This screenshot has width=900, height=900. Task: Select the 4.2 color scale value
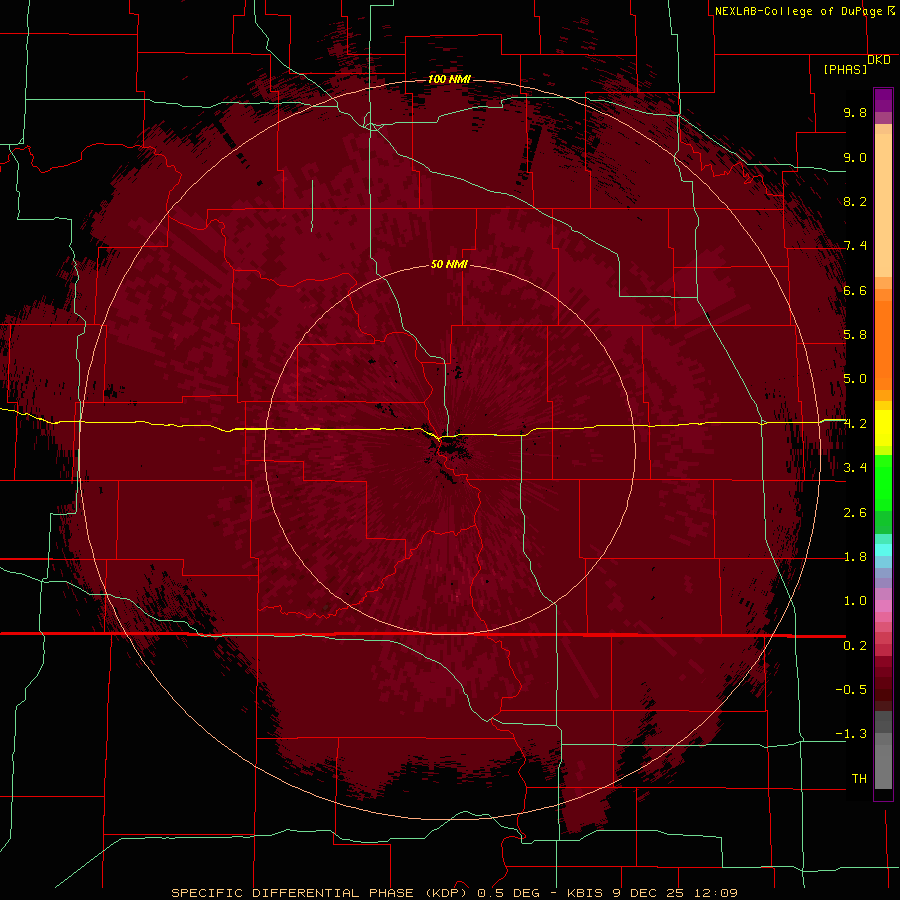pyautogui.click(x=855, y=424)
